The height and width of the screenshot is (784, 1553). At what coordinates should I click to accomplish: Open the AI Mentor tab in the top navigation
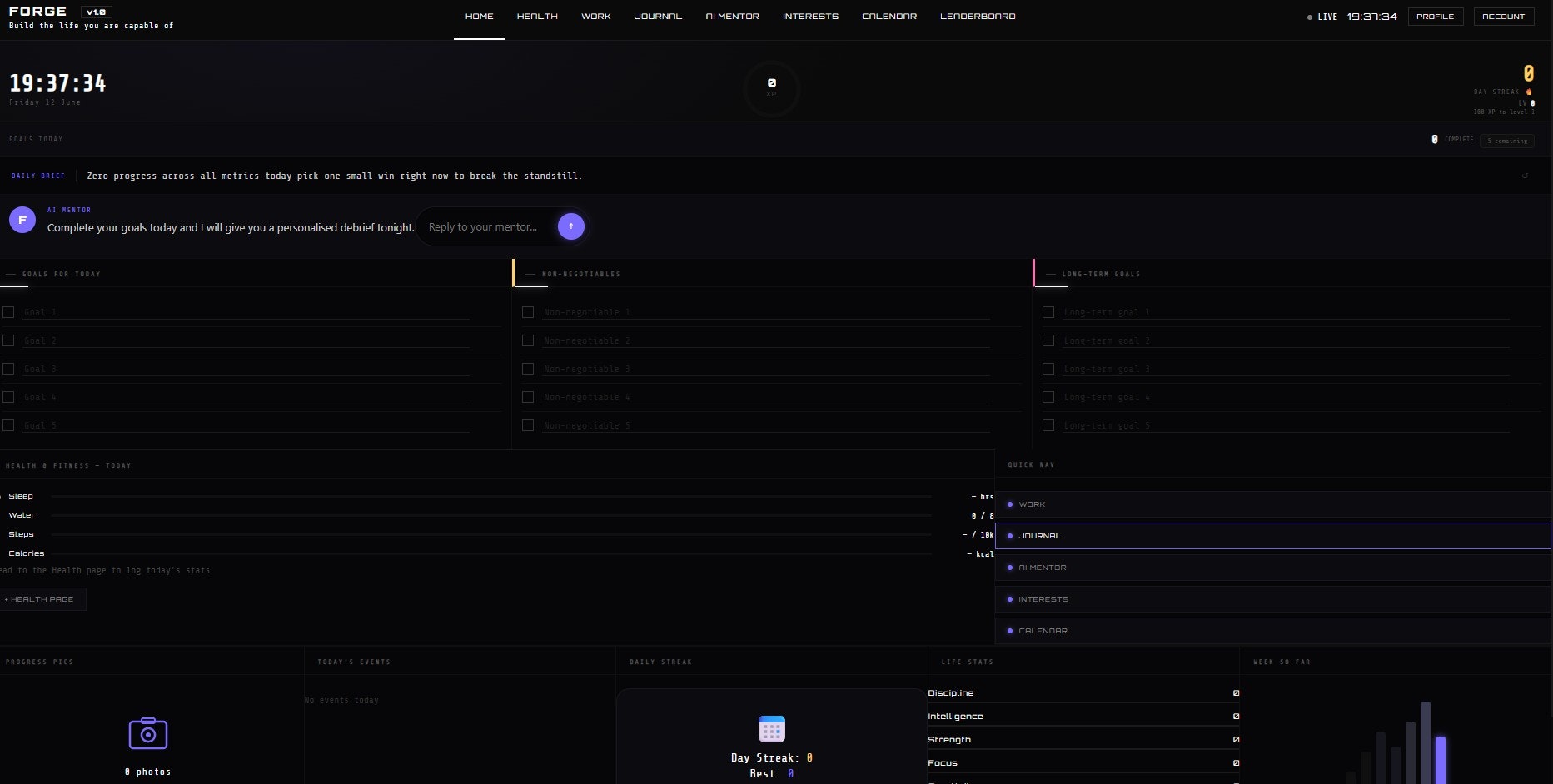coord(732,17)
